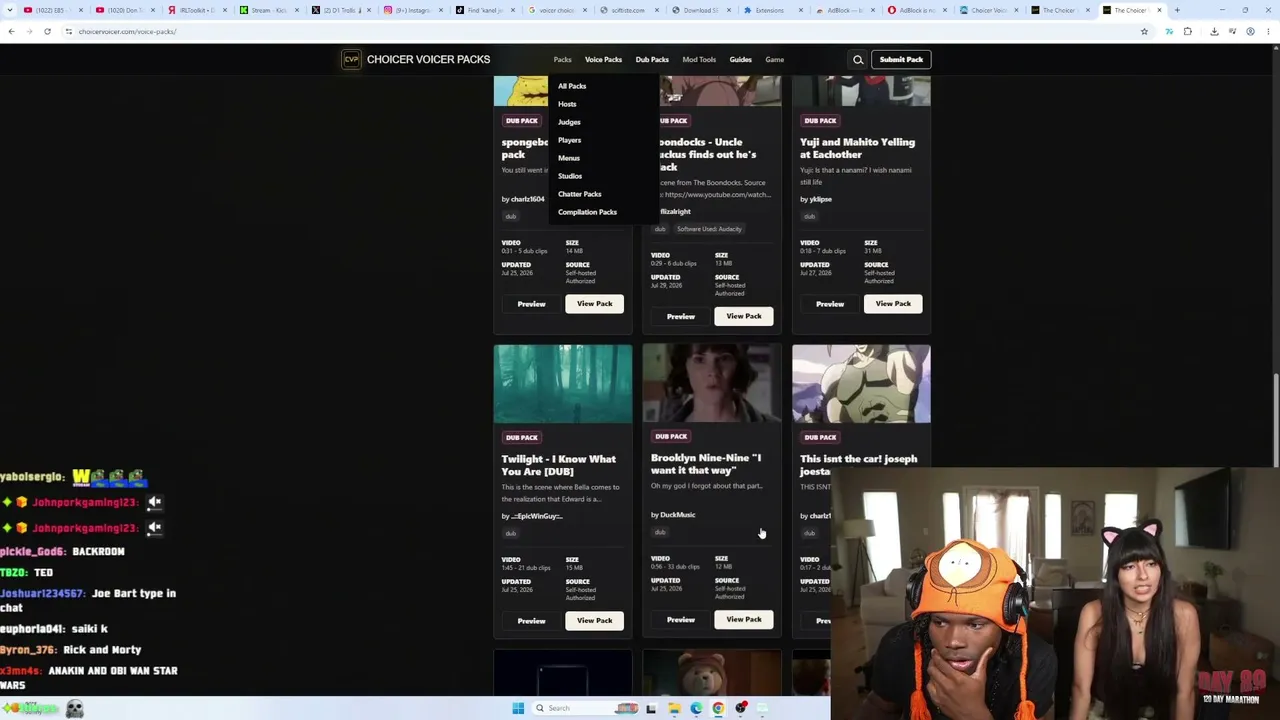Open Task View on the taskbar
Image resolution: width=1280 pixels, height=720 pixels.
click(651, 709)
